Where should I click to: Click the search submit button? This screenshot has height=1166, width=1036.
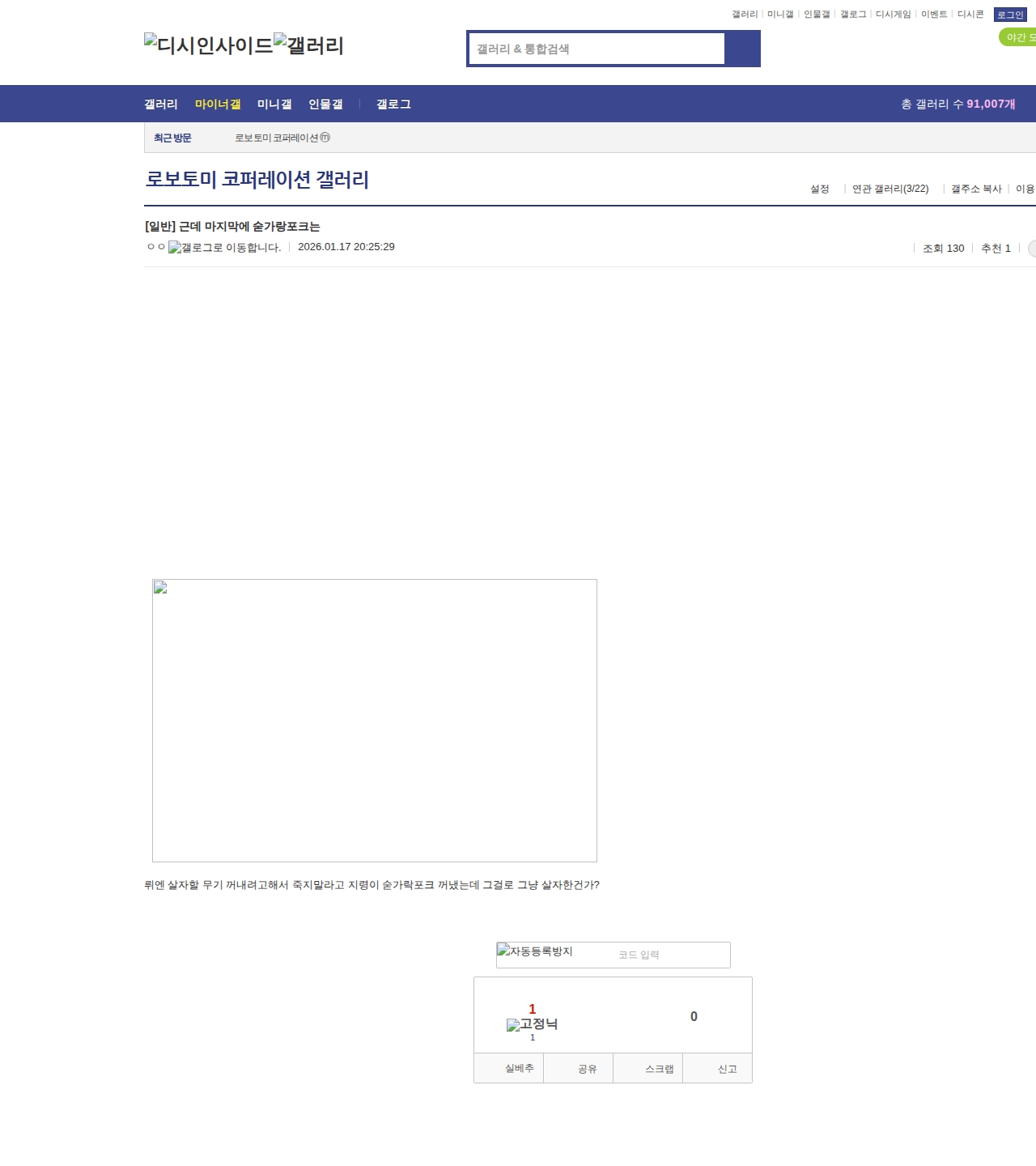point(742,49)
